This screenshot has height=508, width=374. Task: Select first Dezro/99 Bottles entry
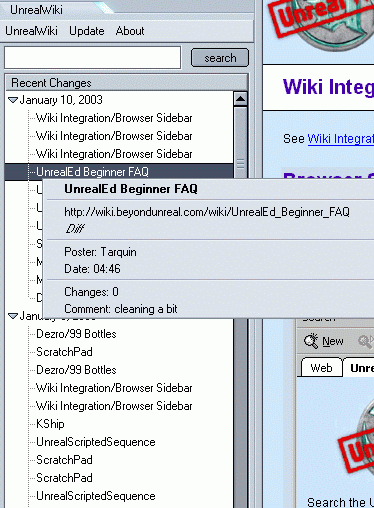(x=76, y=334)
